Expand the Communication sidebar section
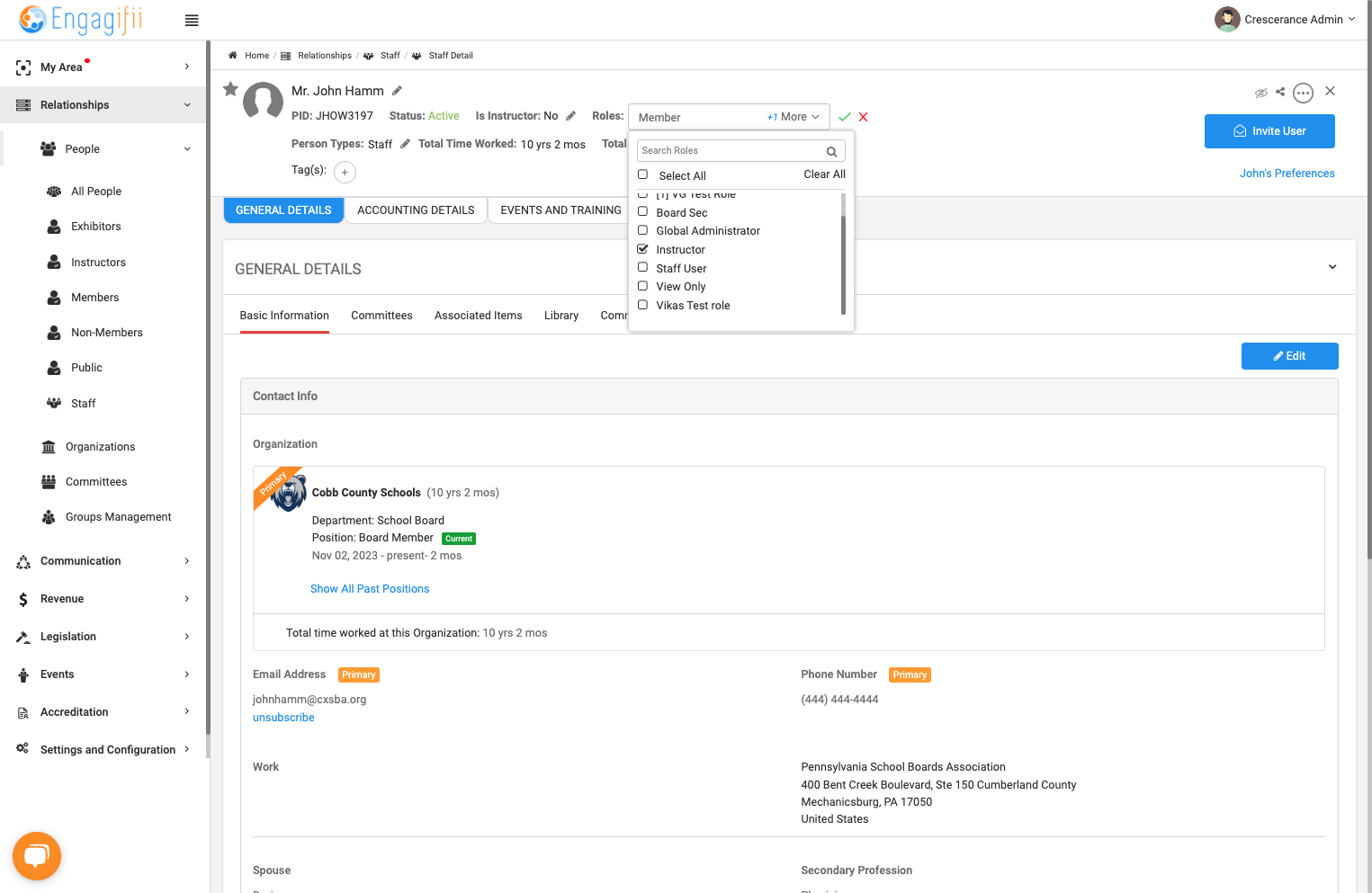 coord(103,561)
